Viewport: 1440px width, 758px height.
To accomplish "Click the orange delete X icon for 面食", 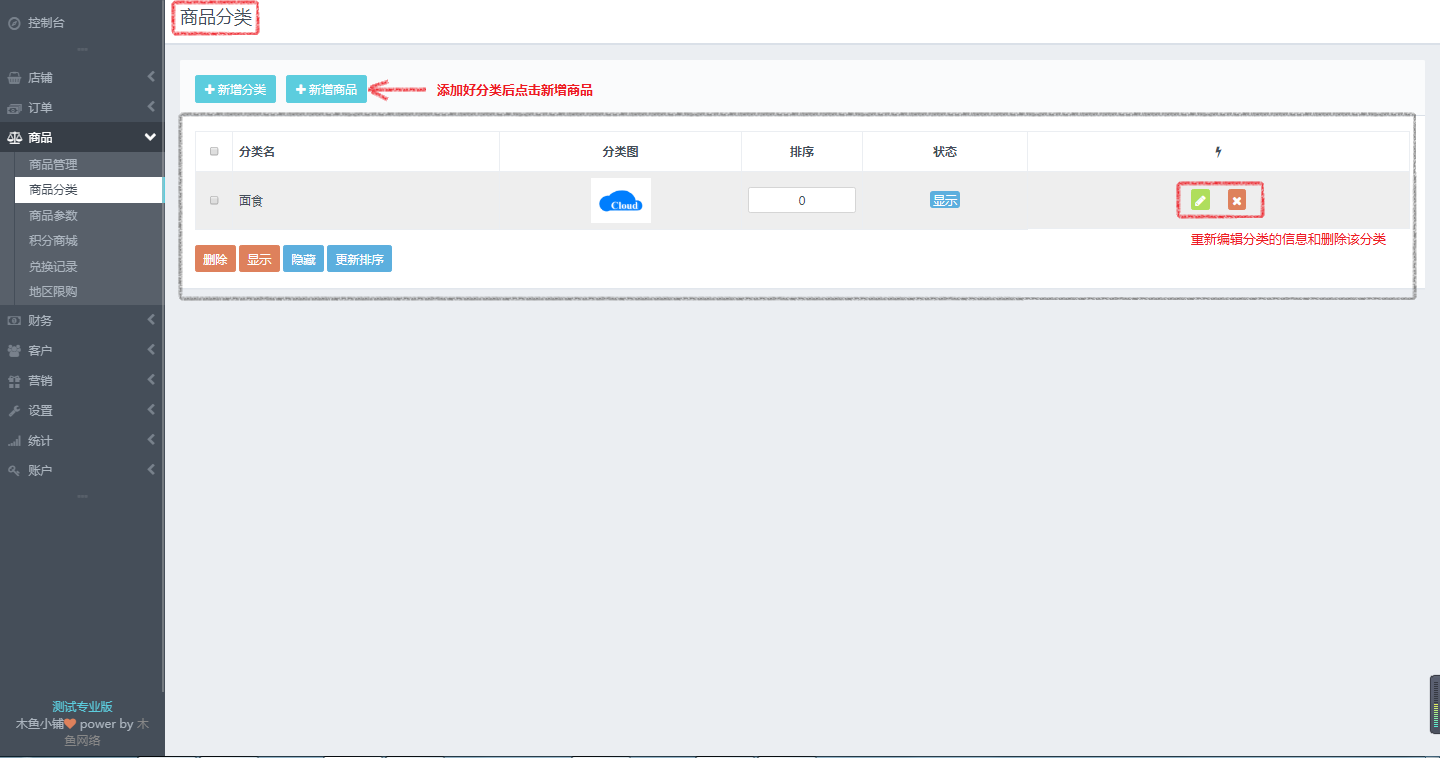I will point(1237,200).
